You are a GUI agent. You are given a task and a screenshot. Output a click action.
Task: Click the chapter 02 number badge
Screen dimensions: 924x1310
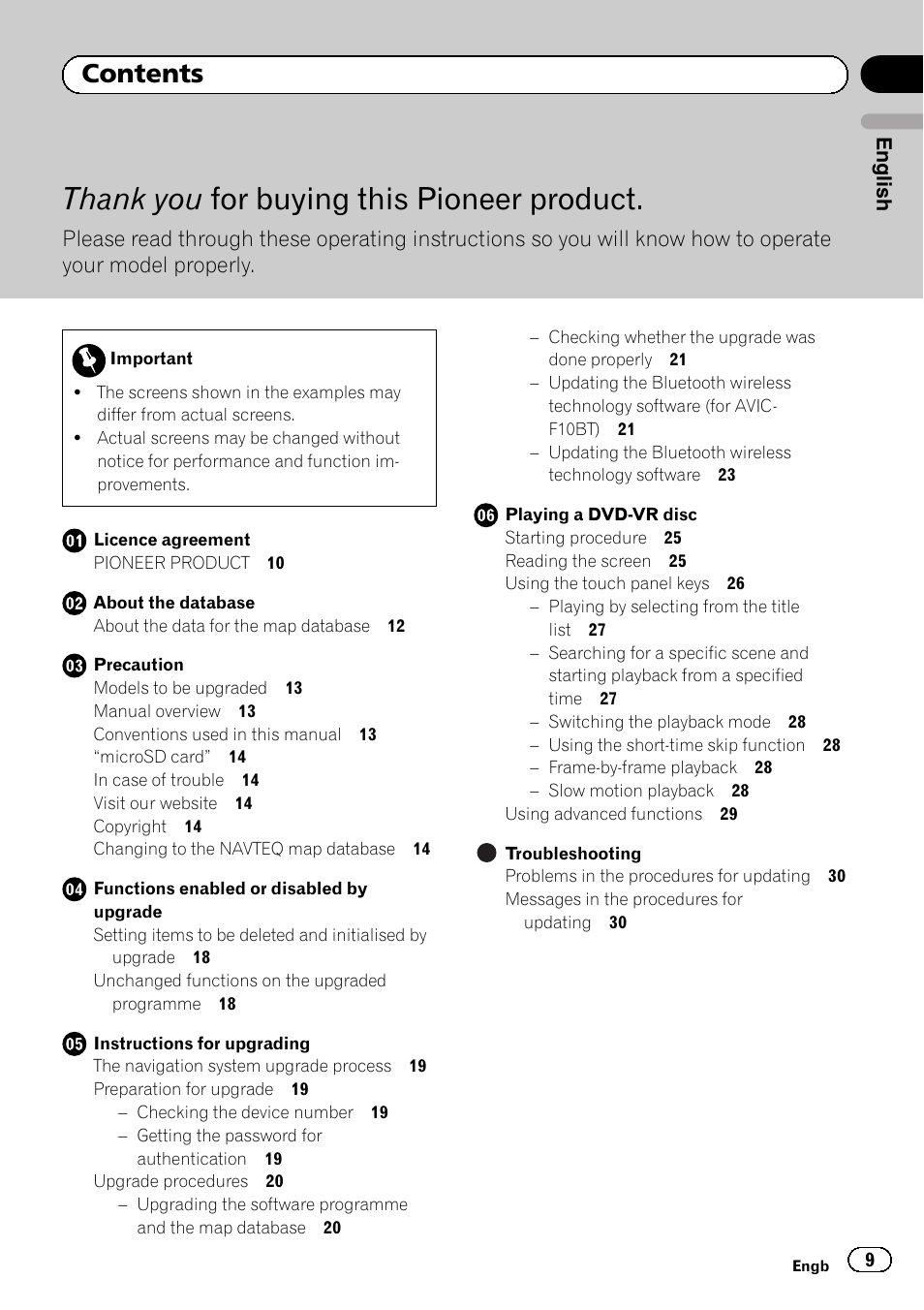pyautogui.click(x=75, y=604)
